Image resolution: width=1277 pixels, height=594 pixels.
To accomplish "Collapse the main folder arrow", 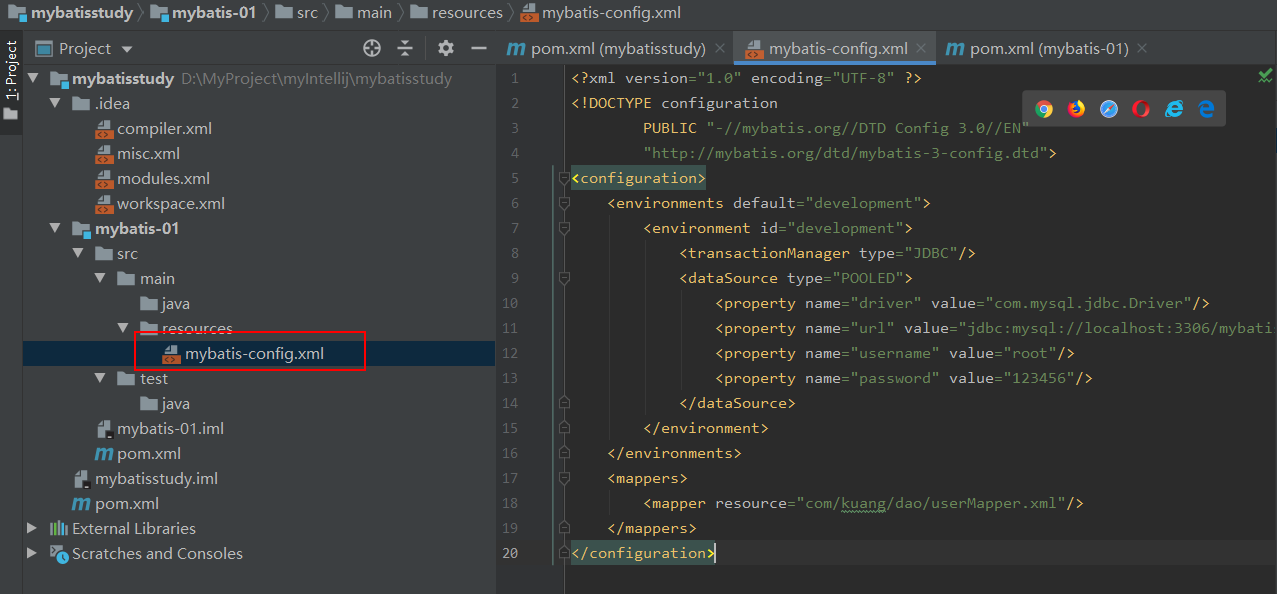I will coord(100,278).
